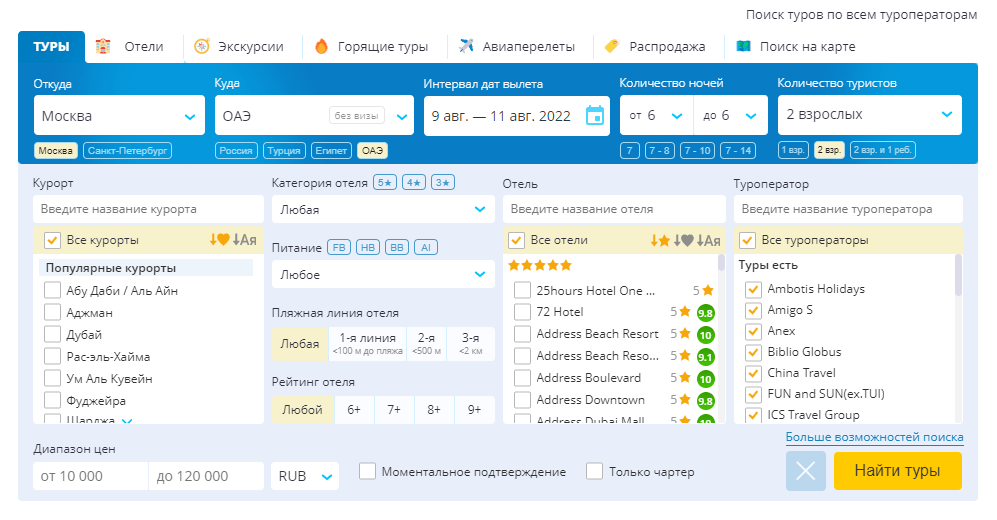Open the nights 'до 6' dropdown
The height and width of the screenshot is (520, 997).
(731, 115)
